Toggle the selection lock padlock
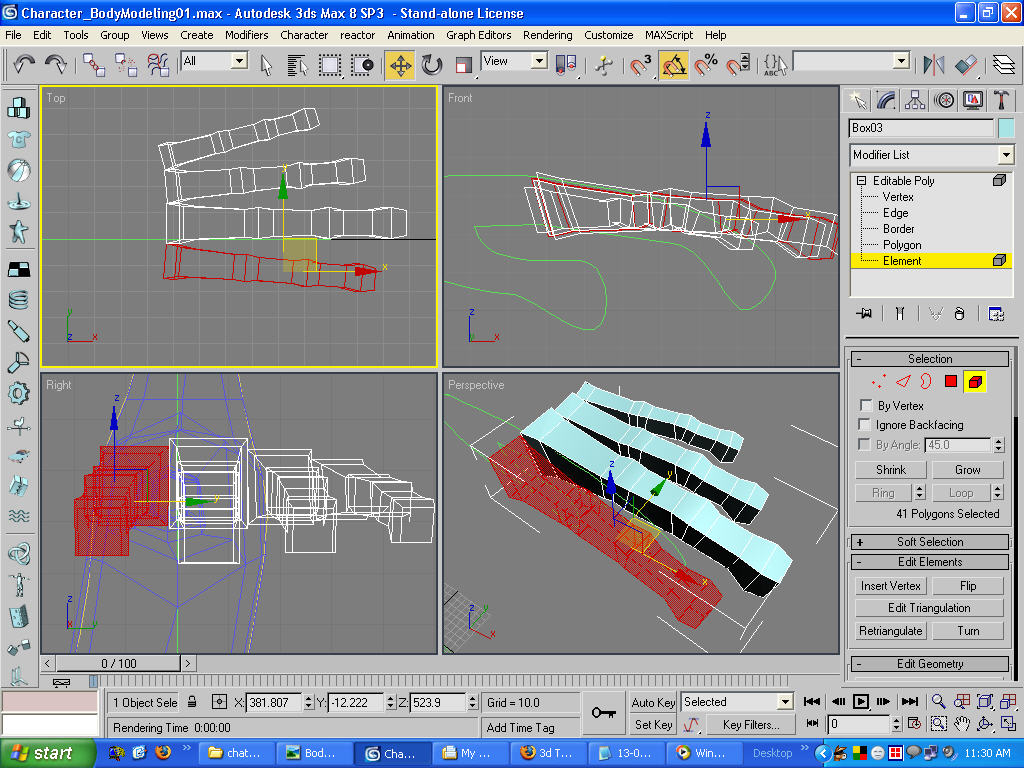 click(192, 702)
